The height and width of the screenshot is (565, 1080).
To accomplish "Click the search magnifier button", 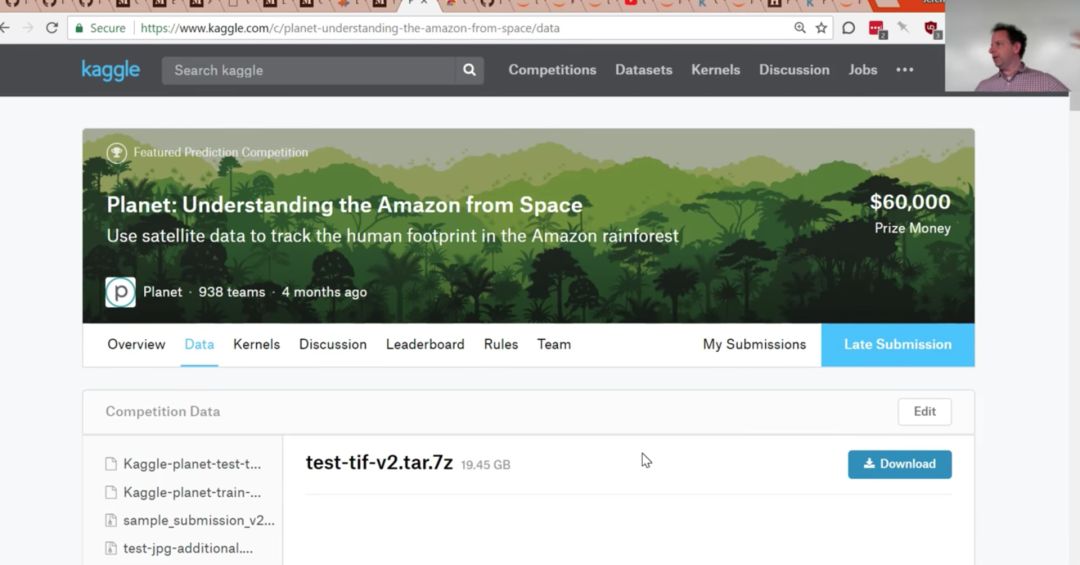I will coord(469,70).
